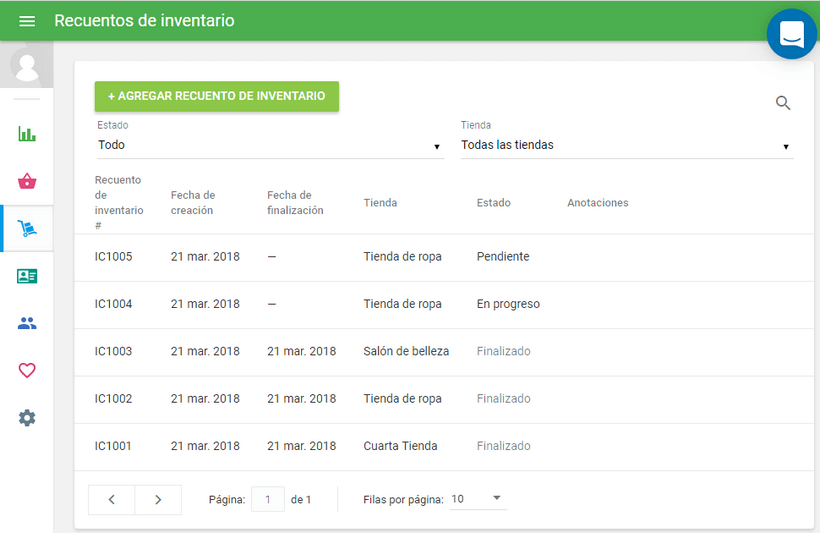Open the employees ID card icon
Viewport: 820px width, 533px height.
coord(27,276)
